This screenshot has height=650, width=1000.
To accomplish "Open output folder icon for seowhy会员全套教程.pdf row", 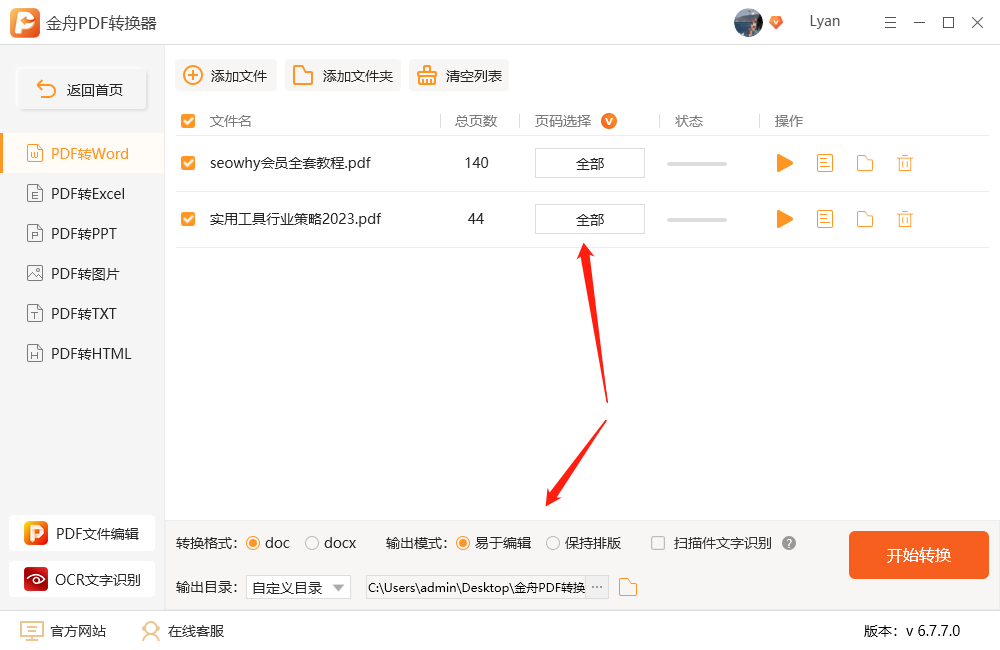I will click(865, 163).
